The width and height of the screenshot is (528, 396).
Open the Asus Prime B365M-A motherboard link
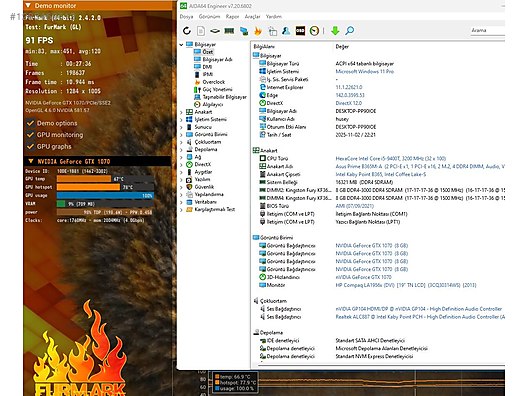pos(420,166)
